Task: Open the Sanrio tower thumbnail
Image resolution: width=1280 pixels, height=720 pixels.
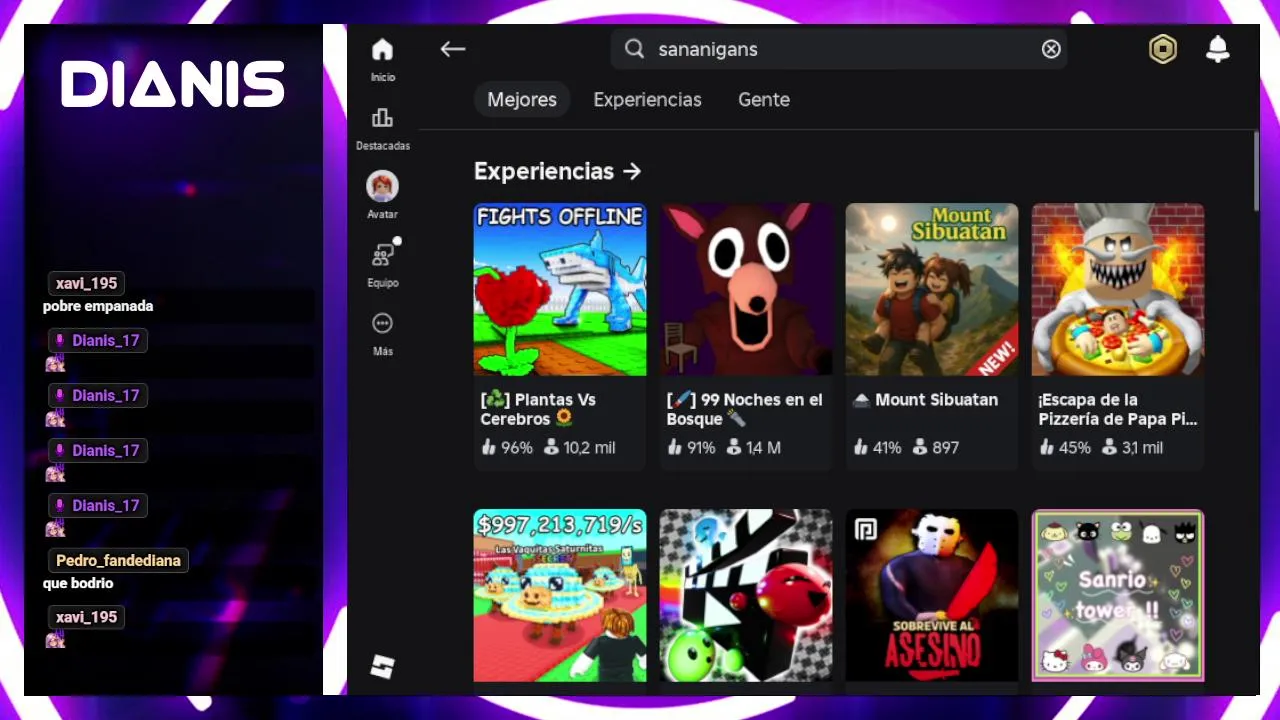Action: (x=1118, y=596)
